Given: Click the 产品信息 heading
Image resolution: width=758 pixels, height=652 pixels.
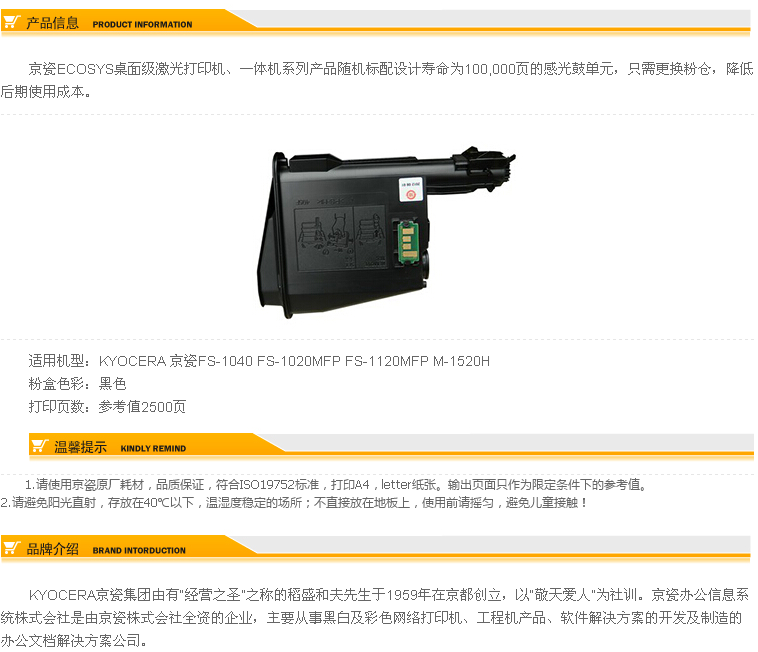Looking at the screenshot, I should pyautogui.click(x=52, y=23).
